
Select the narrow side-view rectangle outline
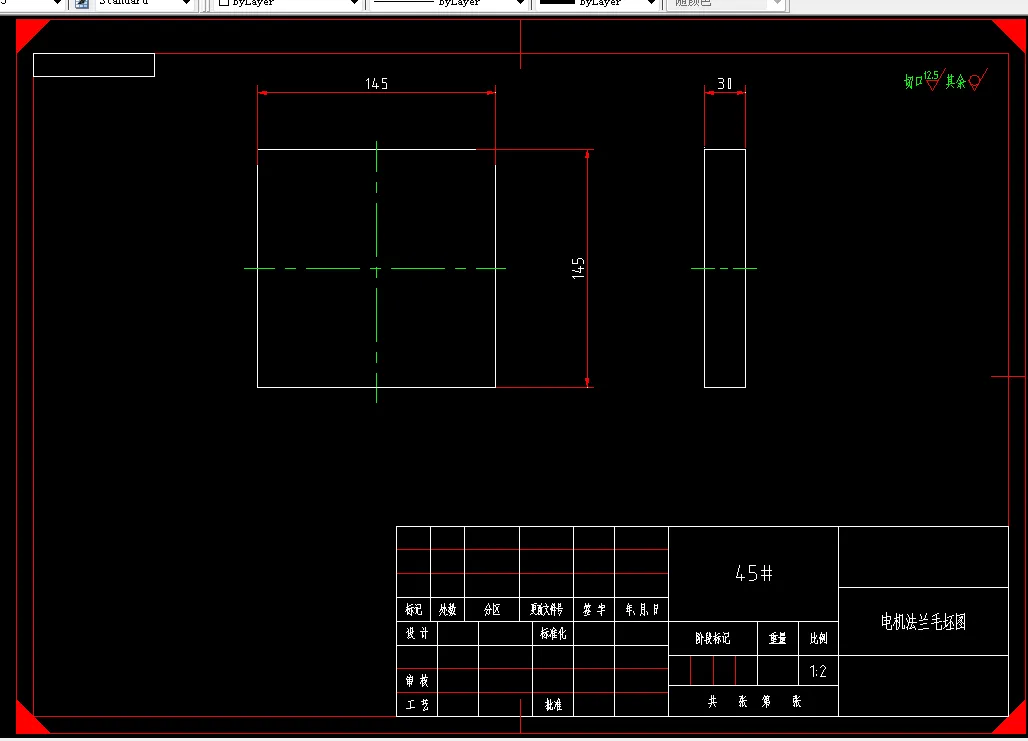(724, 268)
